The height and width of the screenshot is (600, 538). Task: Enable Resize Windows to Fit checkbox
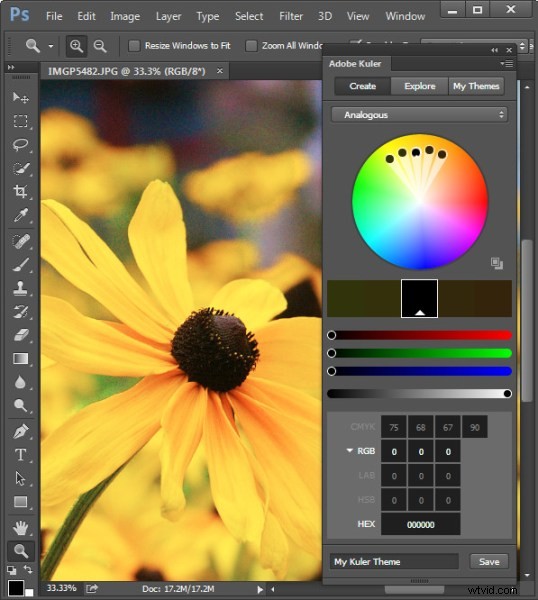coord(134,46)
